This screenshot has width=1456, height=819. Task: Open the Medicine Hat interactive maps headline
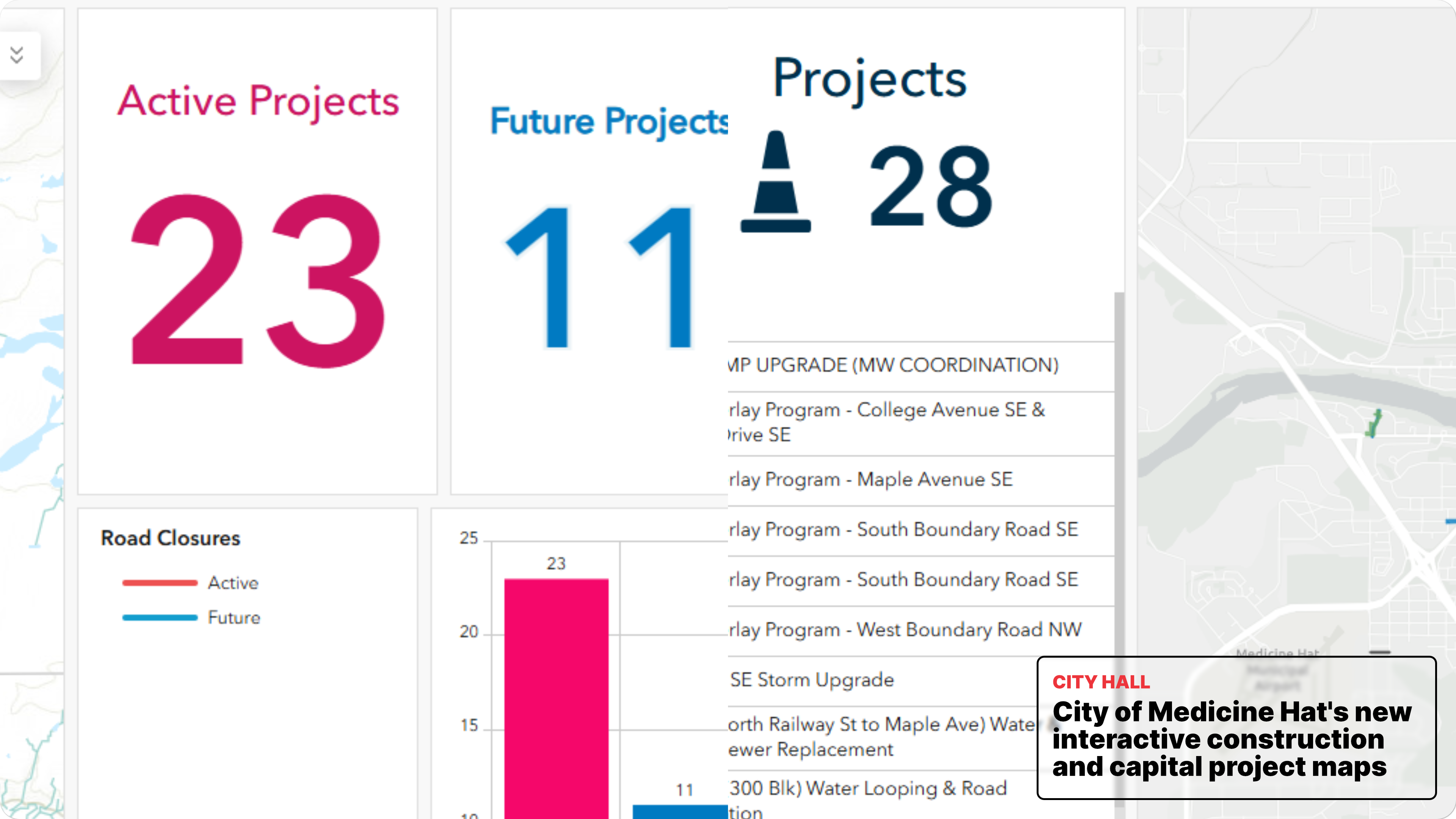[x=1232, y=739]
